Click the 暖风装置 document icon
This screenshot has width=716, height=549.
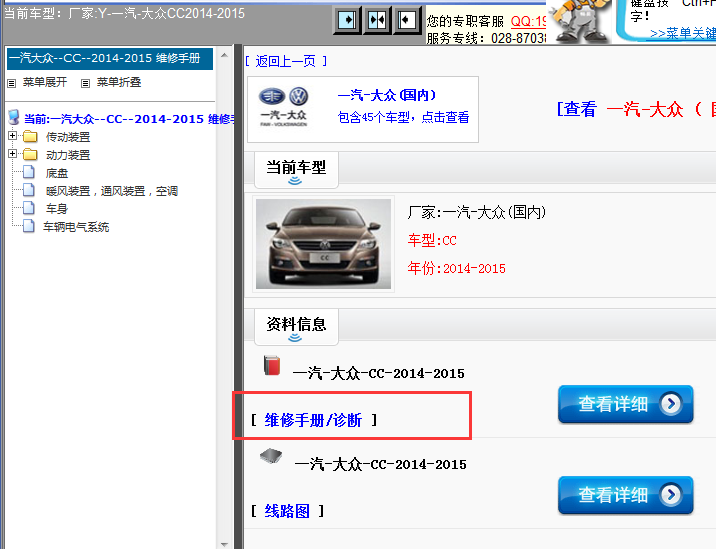[x=29, y=190]
